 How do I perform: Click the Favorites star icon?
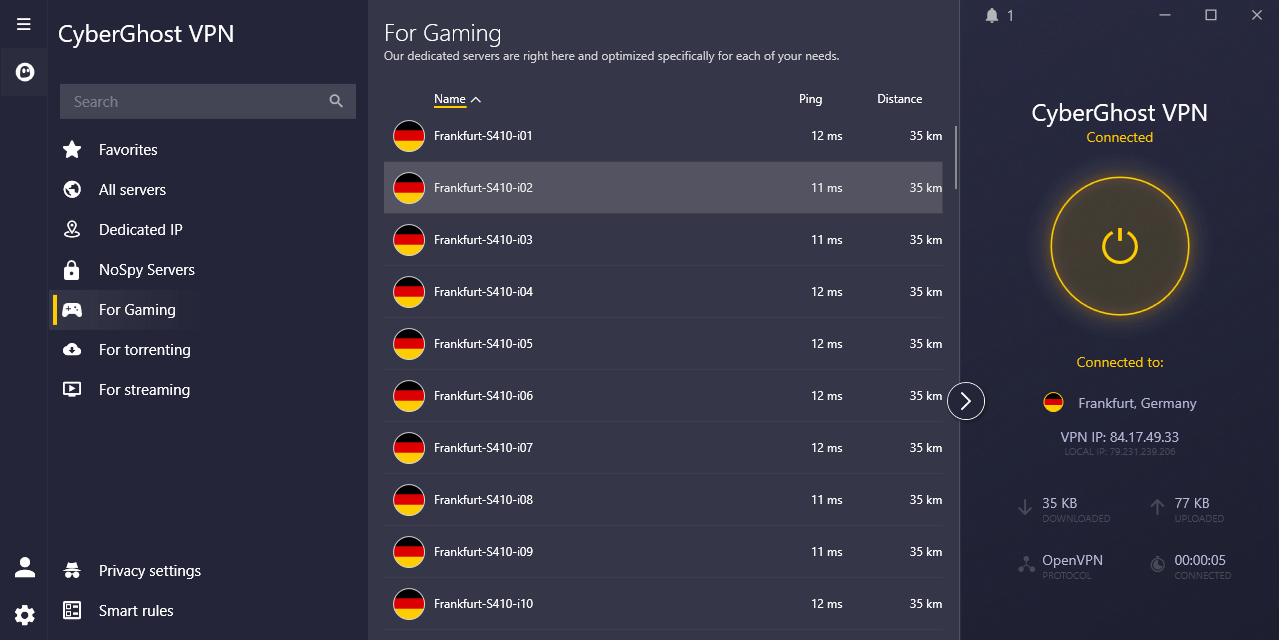point(72,150)
